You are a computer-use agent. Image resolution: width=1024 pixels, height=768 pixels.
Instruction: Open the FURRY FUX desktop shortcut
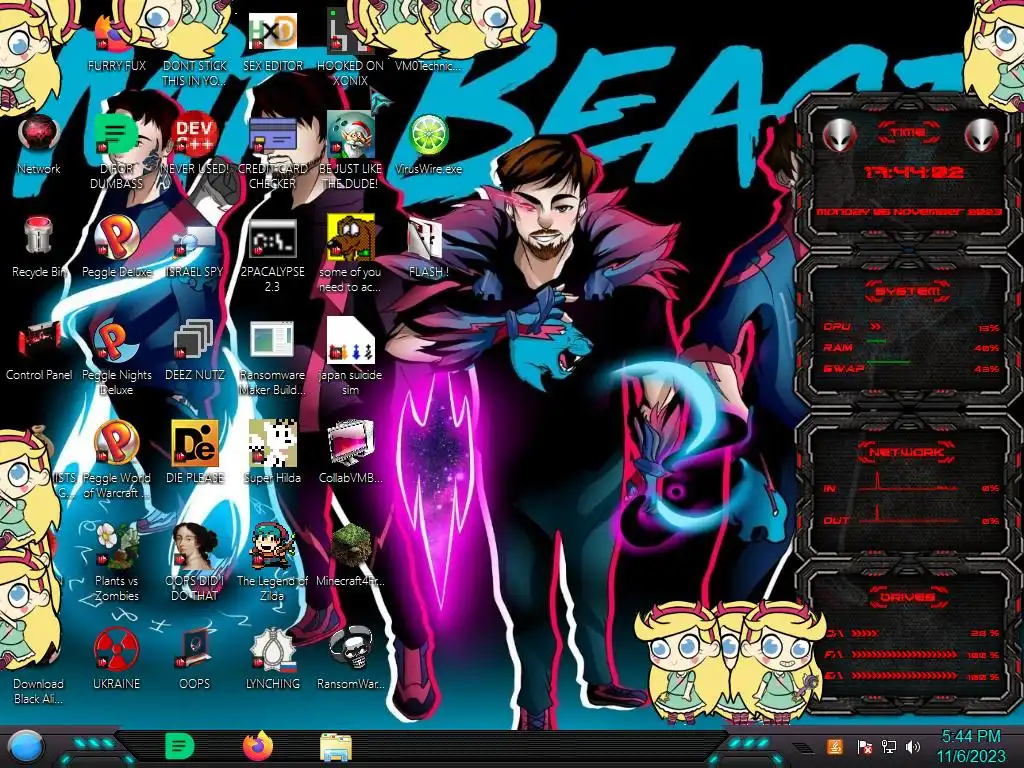(116, 42)
